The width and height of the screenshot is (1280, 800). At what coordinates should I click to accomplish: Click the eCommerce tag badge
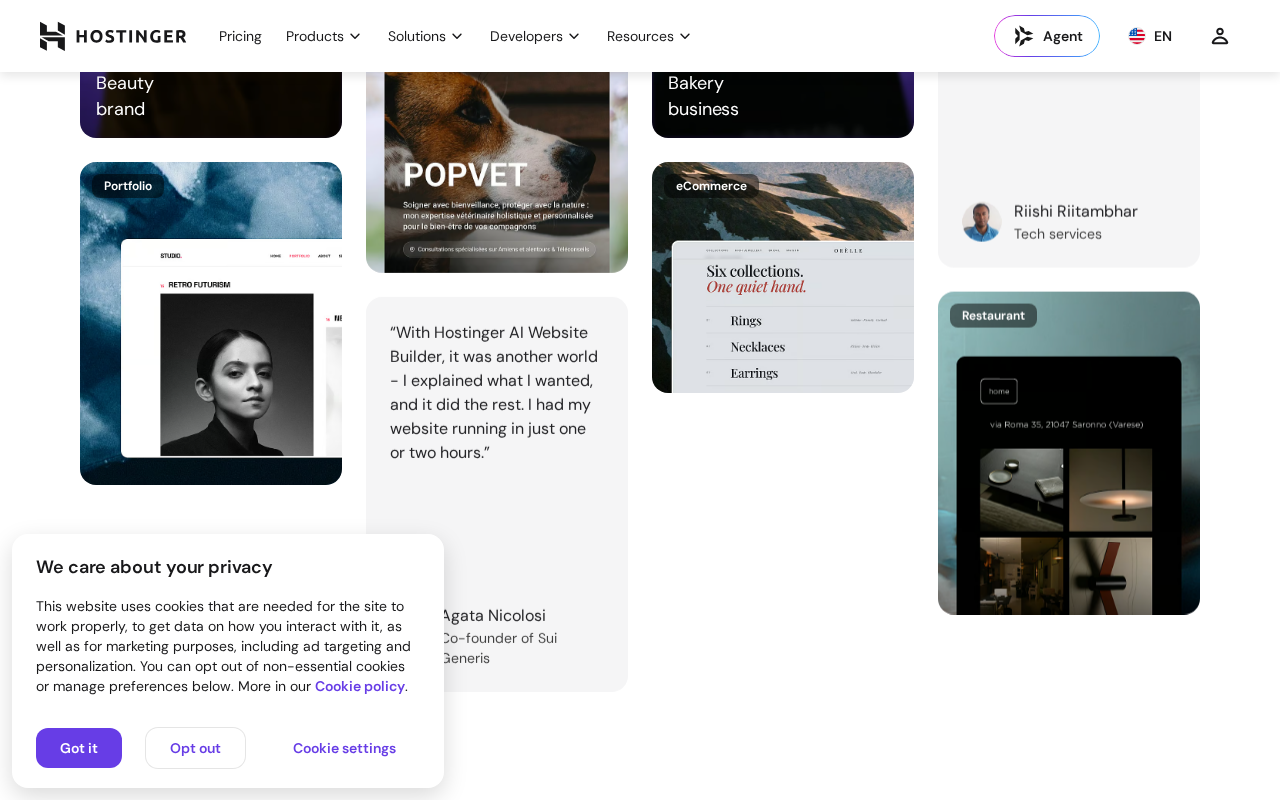711,186
